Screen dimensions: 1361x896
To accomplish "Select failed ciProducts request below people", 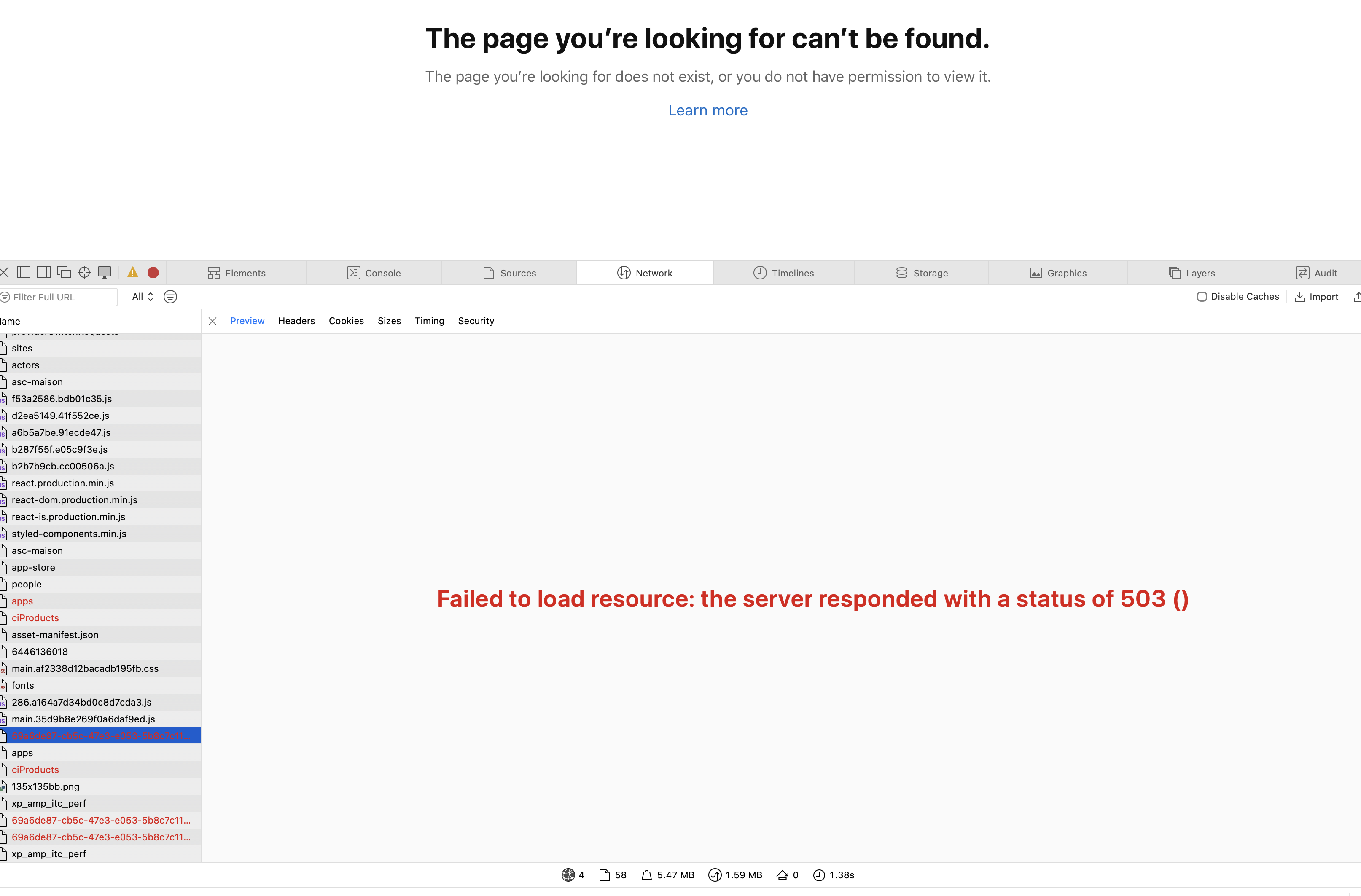I will [x=35, y=618].
